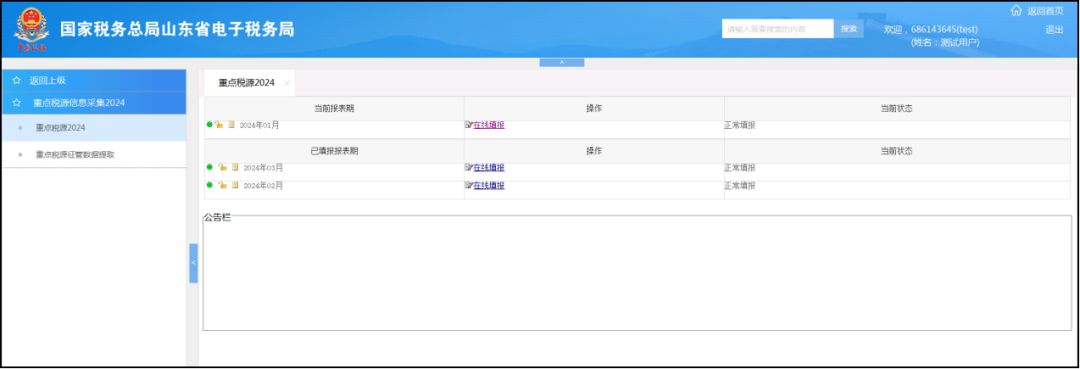The width and height of the screenshot is (1080, 369).
Task: Click 退出 to log out
Action: pos(1054,30)
